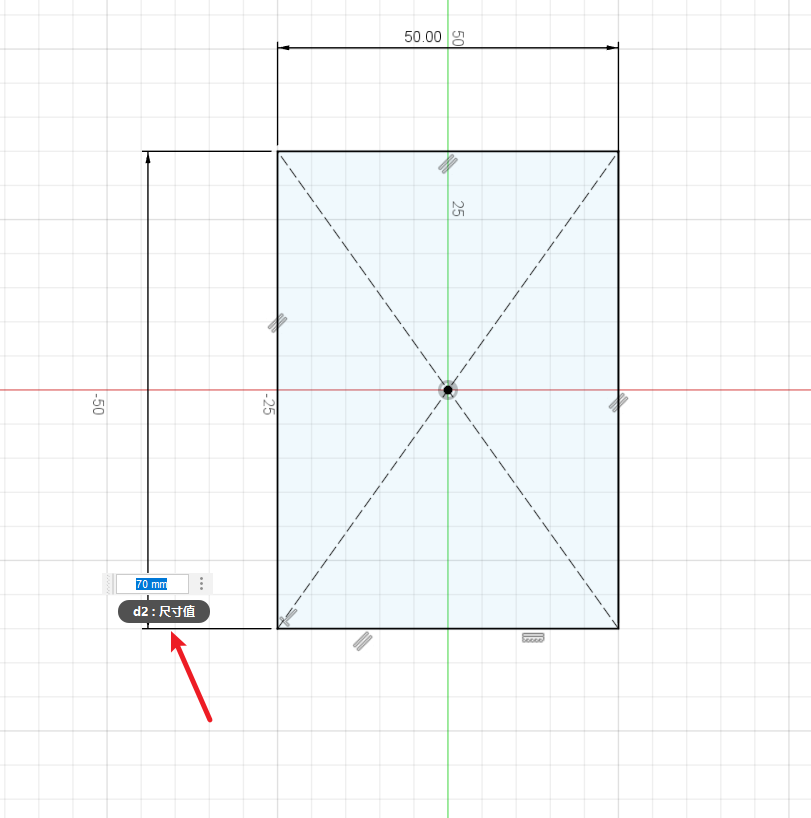The height and width of the screenshot is (818, 811).
Task: Select the parallel constraint icon on left edge
Action: [277, 322]
